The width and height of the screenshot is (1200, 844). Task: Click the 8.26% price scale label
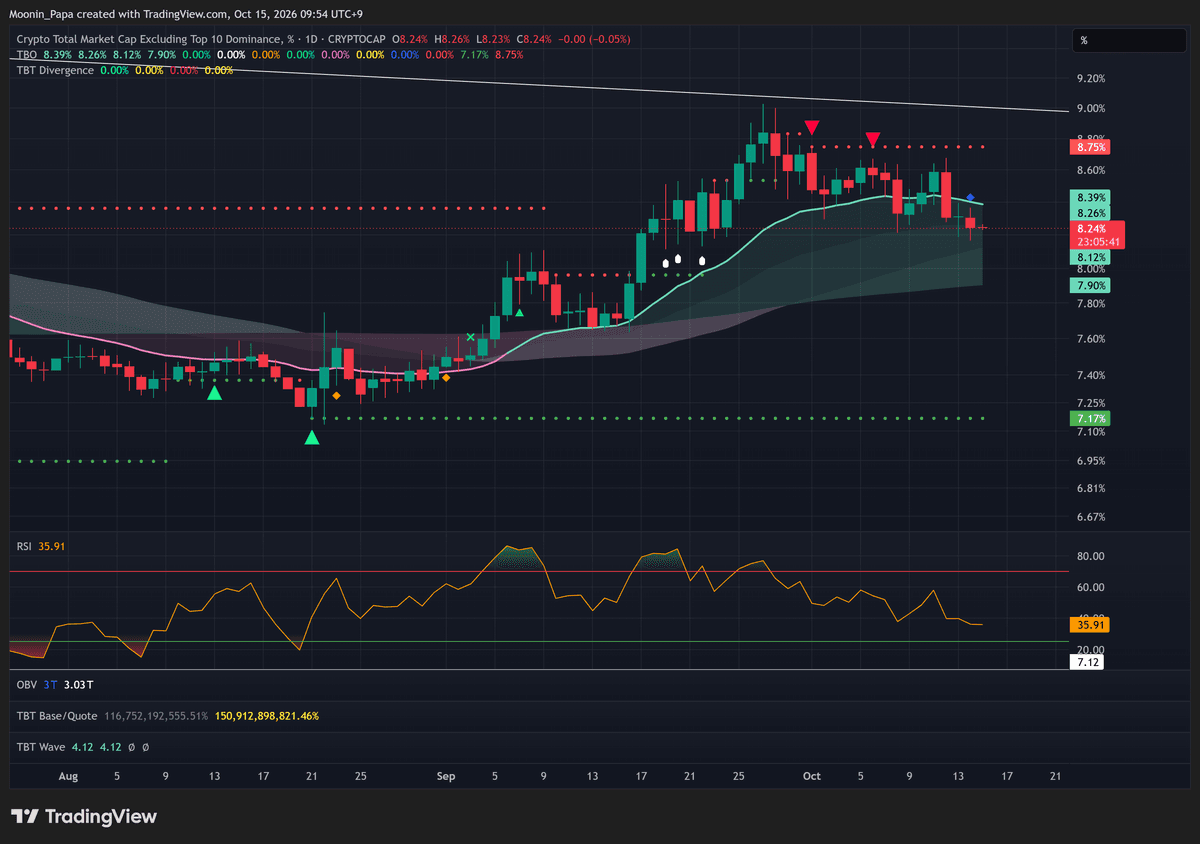coord(1089,213)
